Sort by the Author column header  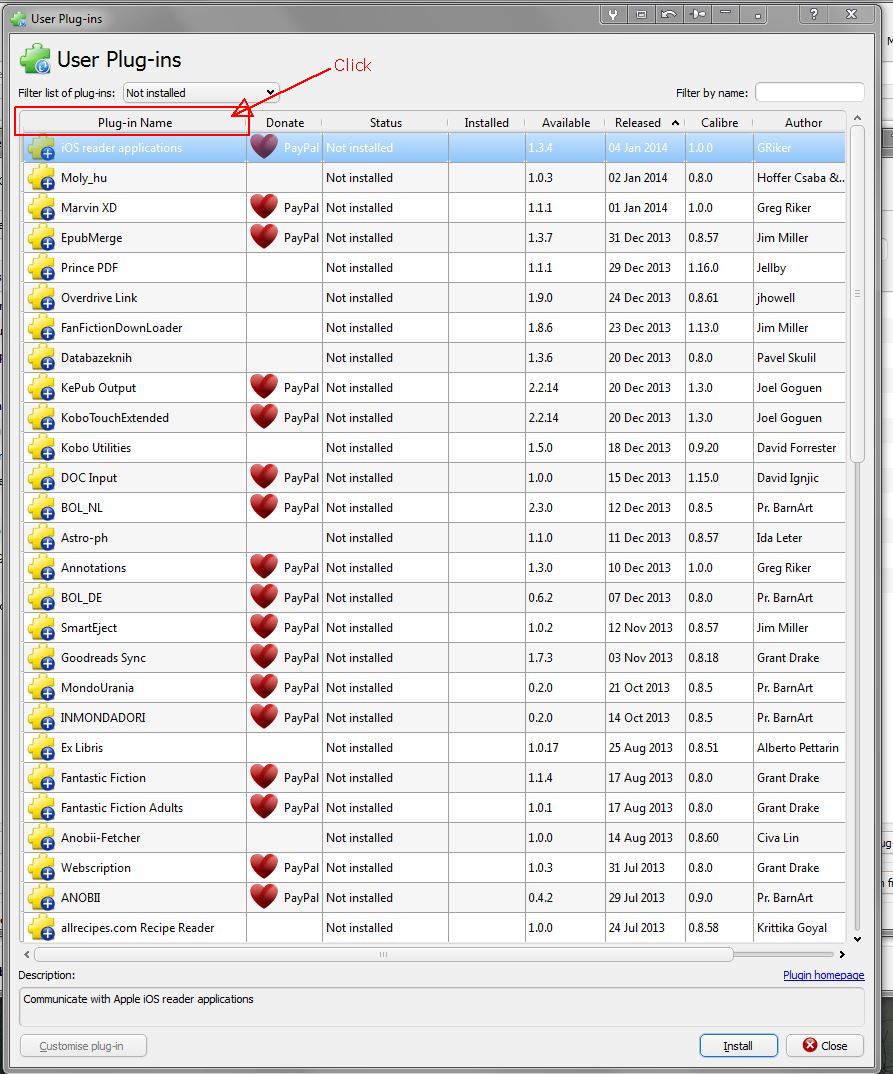click(x=803, y=123)
